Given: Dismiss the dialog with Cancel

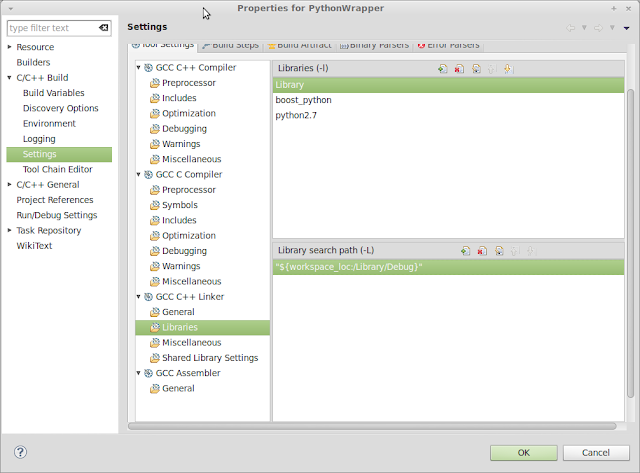Looking at the screenshot, I should [596, 453].
